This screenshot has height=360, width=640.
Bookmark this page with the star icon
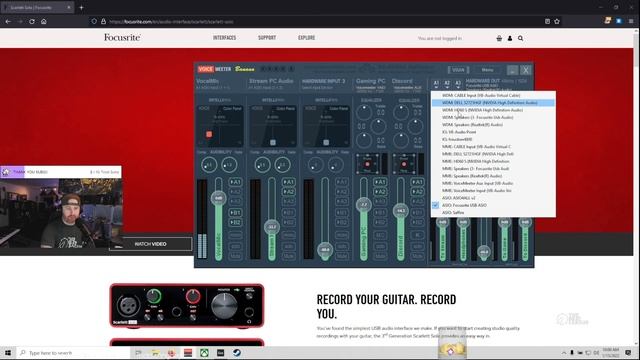tap(557, 21)
